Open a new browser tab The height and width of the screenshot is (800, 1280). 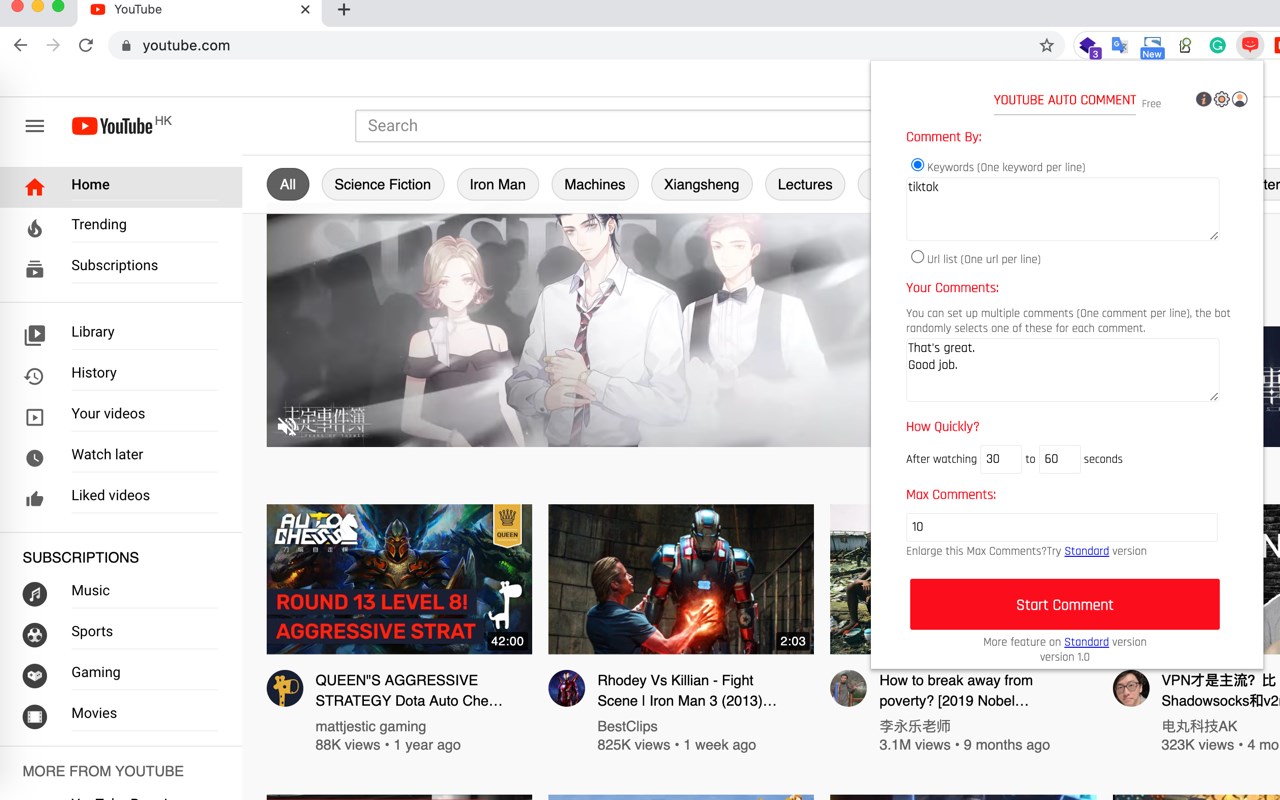click(344, 10)
